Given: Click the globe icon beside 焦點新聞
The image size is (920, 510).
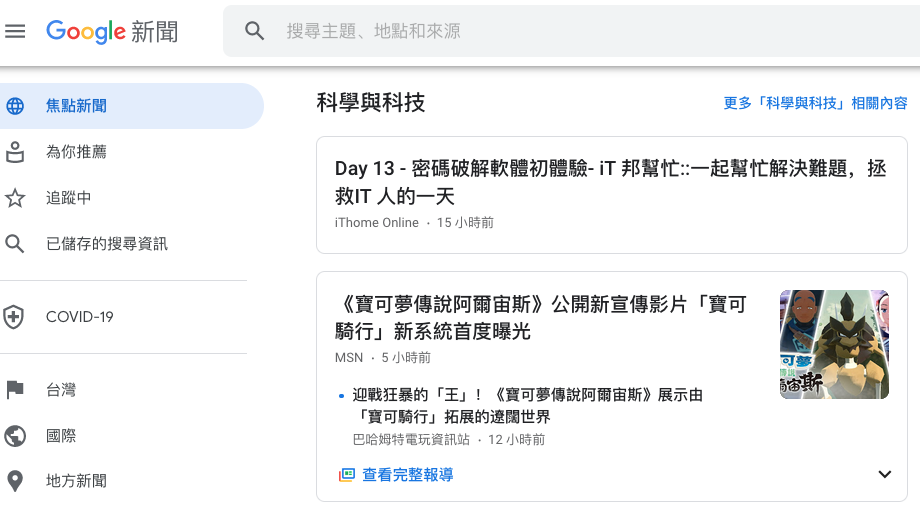Looking at the screenshot, I should pos(15,106).
